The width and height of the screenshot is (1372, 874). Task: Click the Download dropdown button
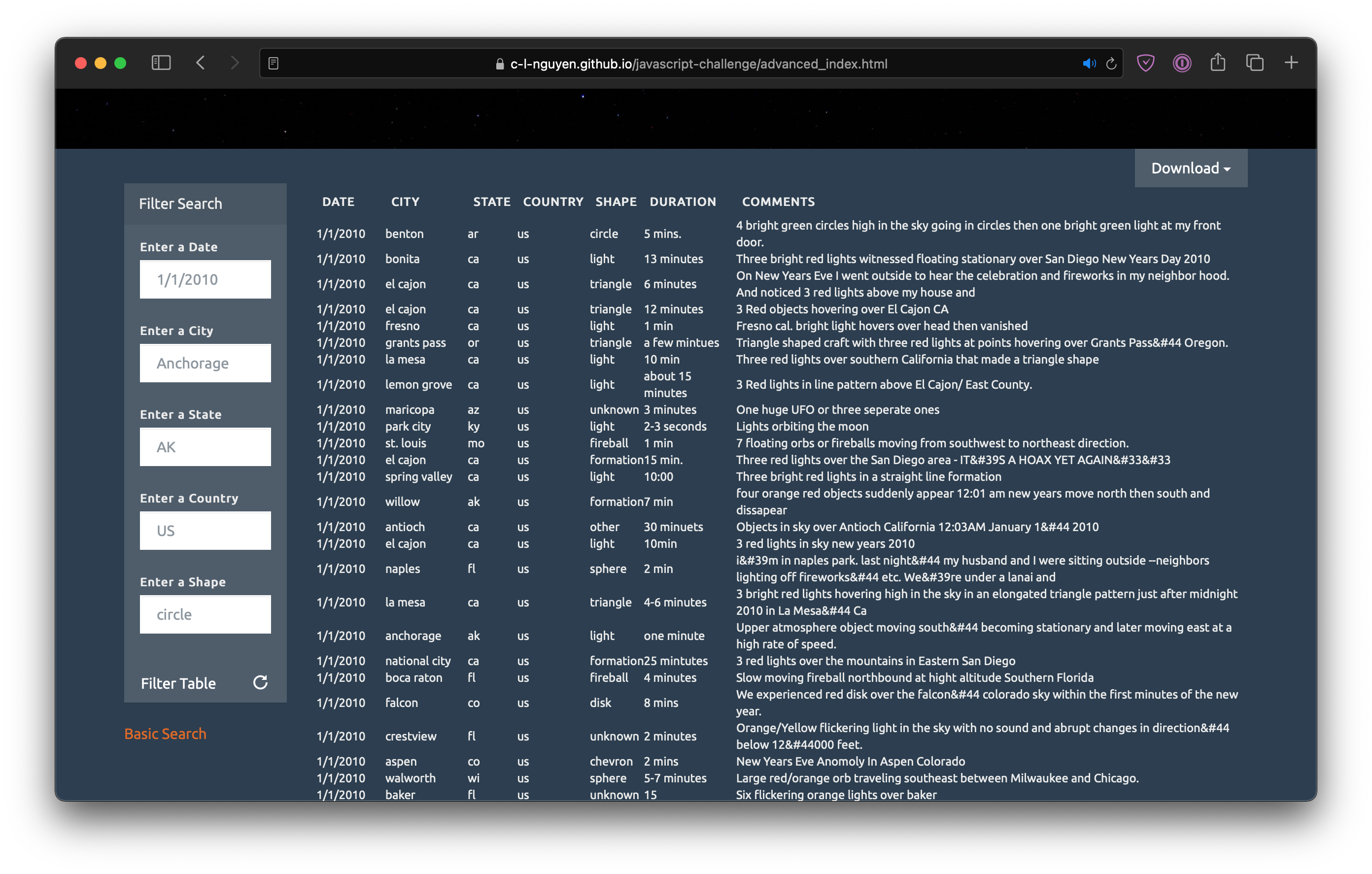pyautogui.click(x=1191, y=168)
